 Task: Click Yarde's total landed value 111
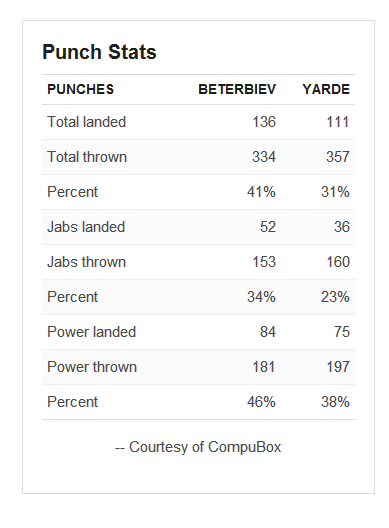tap(338, 122)
